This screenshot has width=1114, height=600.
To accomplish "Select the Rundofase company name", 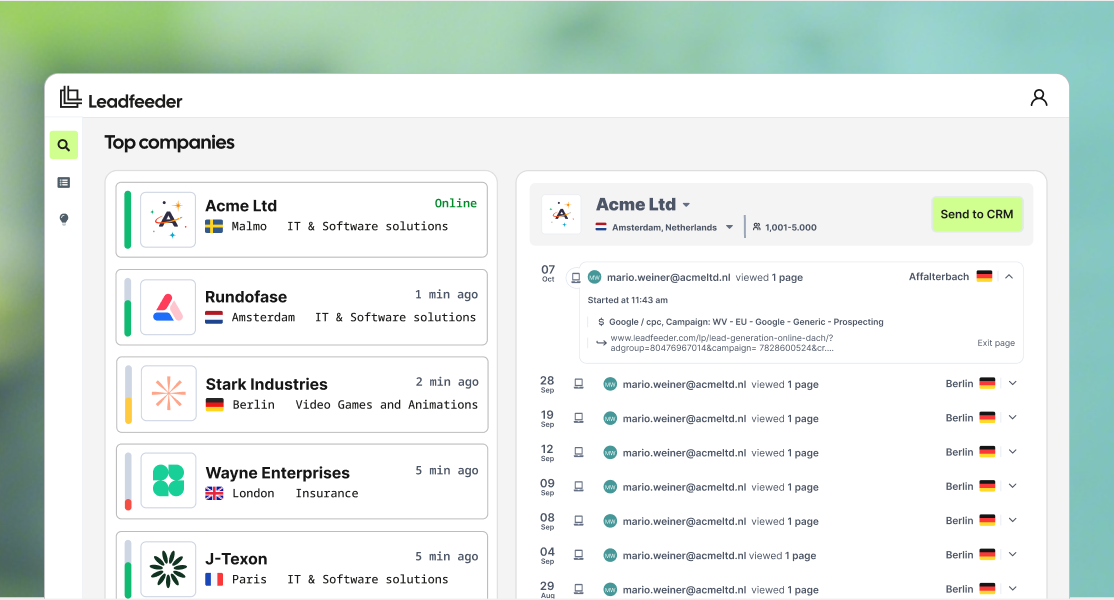I will click(246, 297).
